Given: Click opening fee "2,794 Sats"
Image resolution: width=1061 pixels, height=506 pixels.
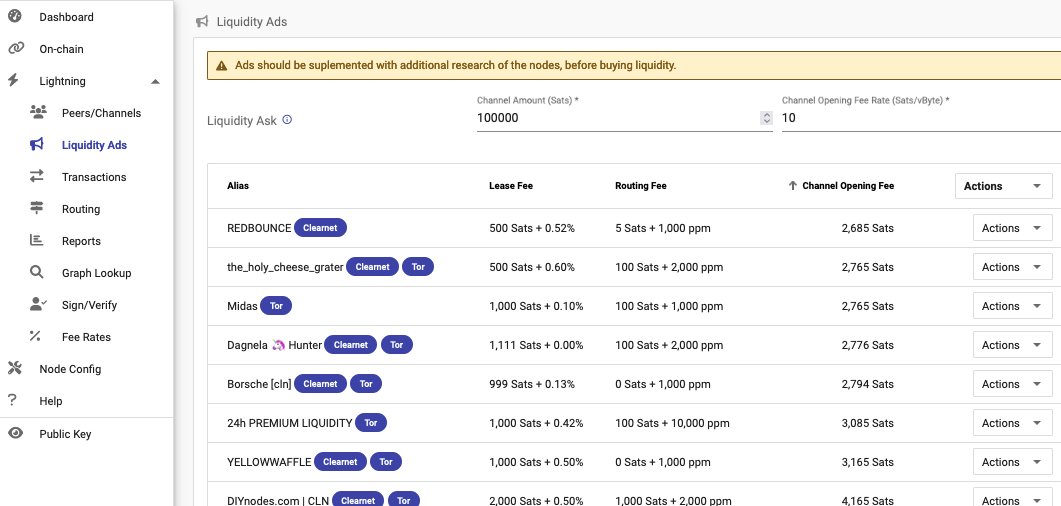Looking at the screenshot, I should pos(867,384).
